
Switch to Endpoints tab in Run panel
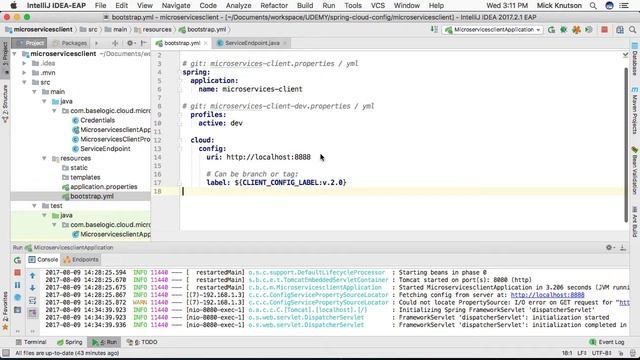[x=81, y=260]
